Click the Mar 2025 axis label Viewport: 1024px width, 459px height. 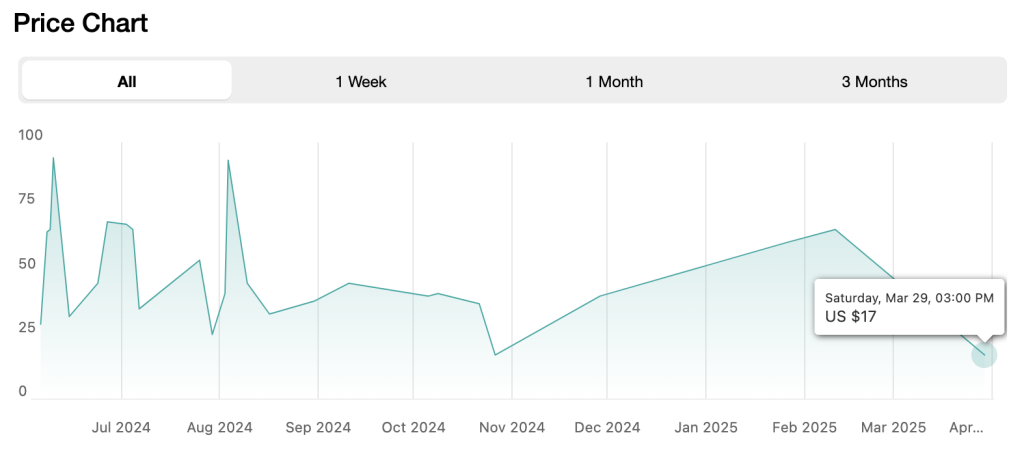(x=893, y=427)
